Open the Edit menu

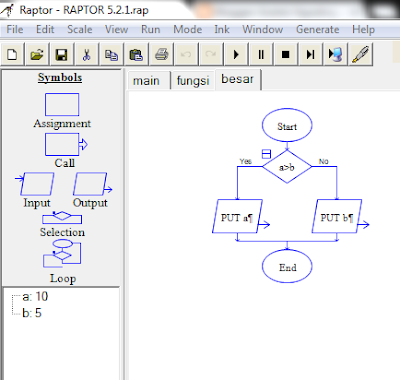(x=45, y=29)
